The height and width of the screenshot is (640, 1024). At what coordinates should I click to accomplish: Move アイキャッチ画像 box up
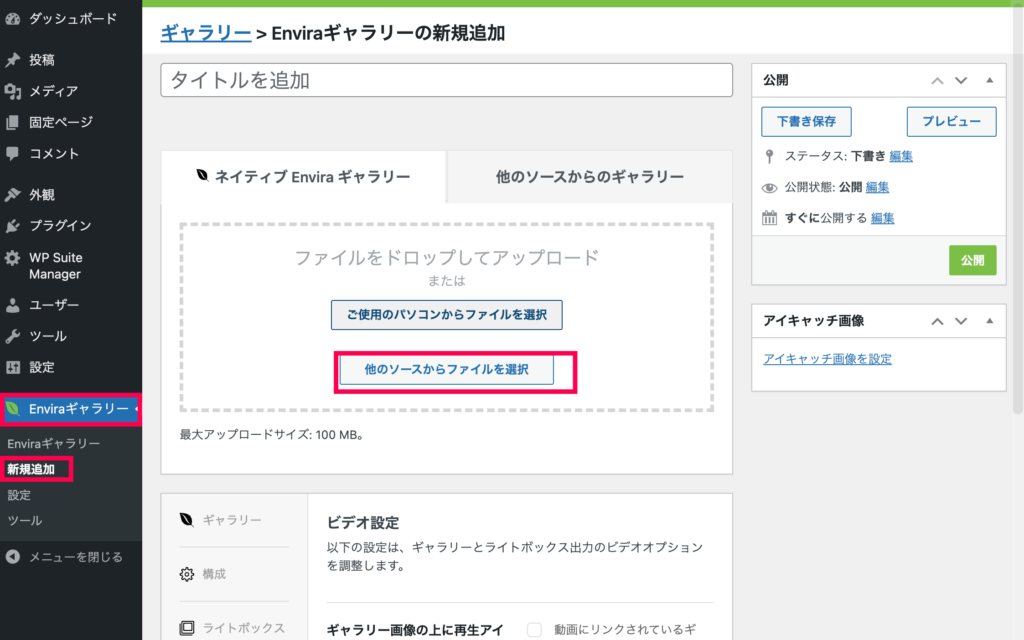tap(937, 321)
